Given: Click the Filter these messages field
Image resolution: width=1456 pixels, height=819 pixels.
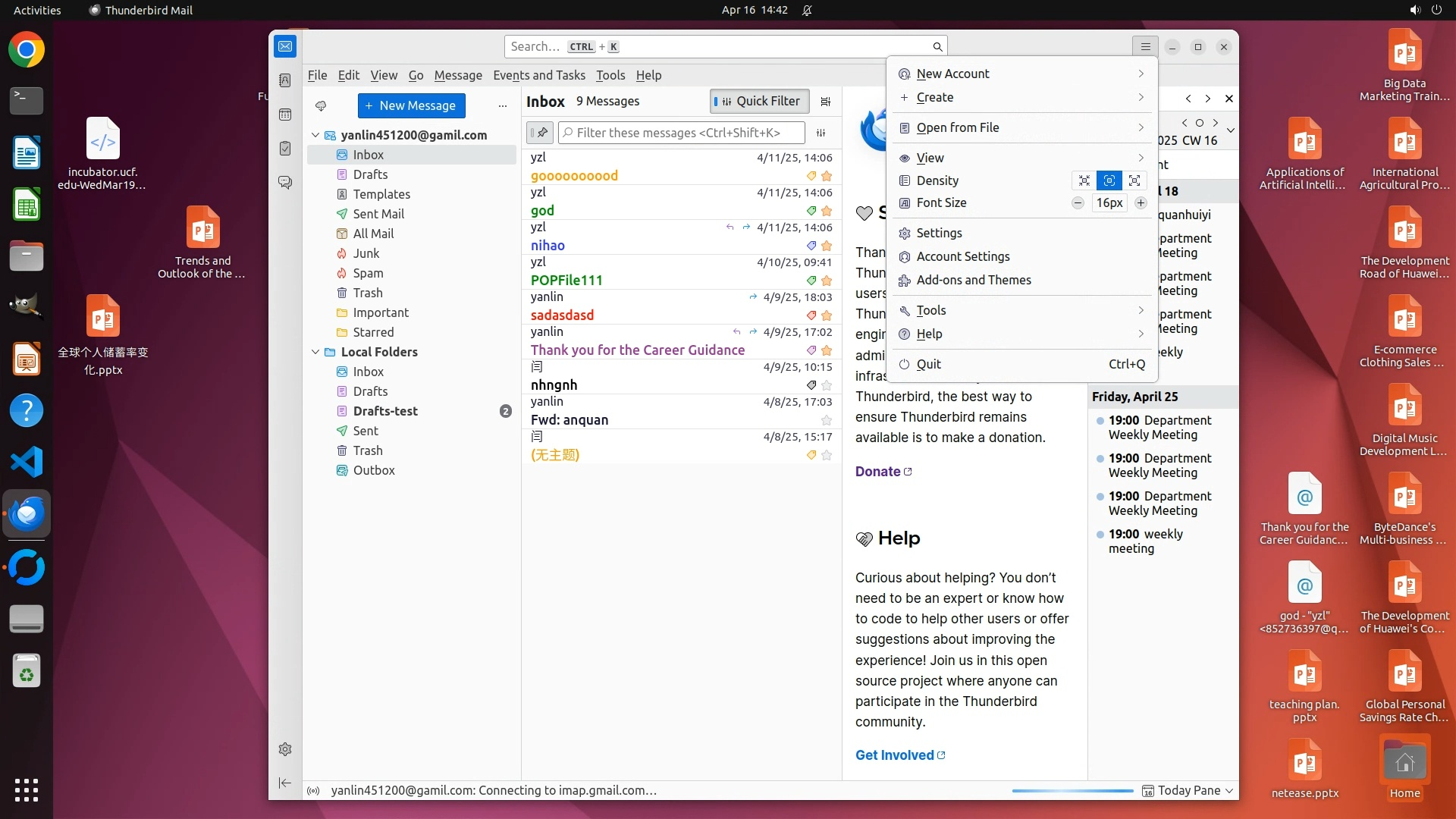Looking at the screenshot, I should 681,133.
